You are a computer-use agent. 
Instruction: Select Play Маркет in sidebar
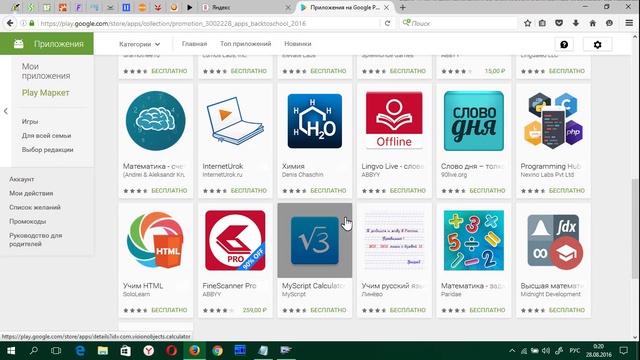point(45,93)
